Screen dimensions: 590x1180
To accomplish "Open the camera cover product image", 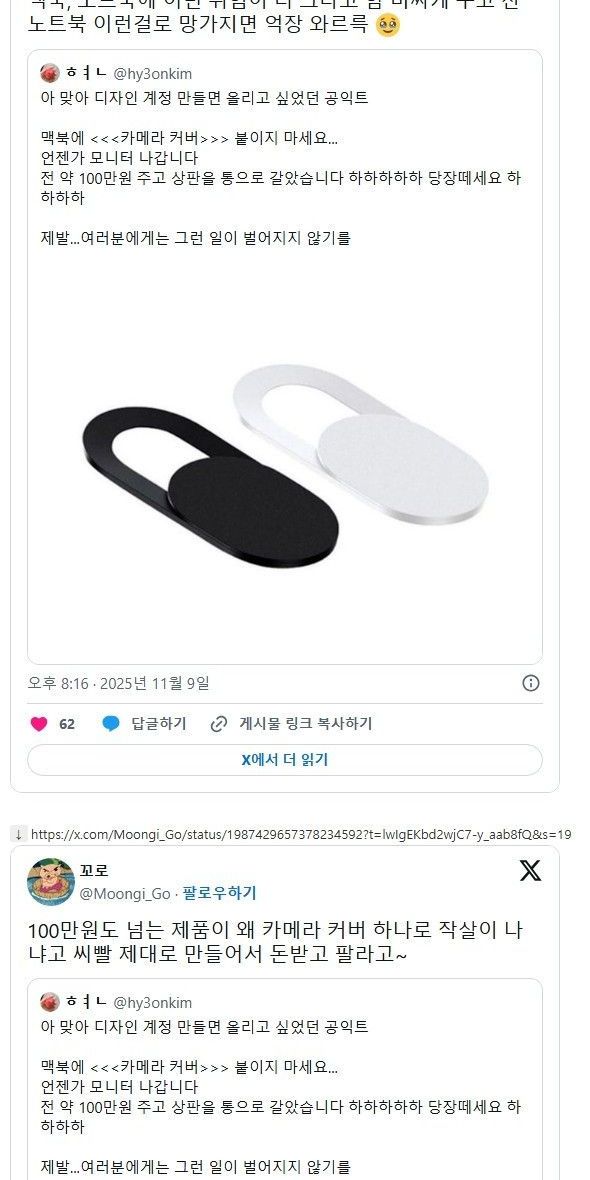I will [284, 459].
